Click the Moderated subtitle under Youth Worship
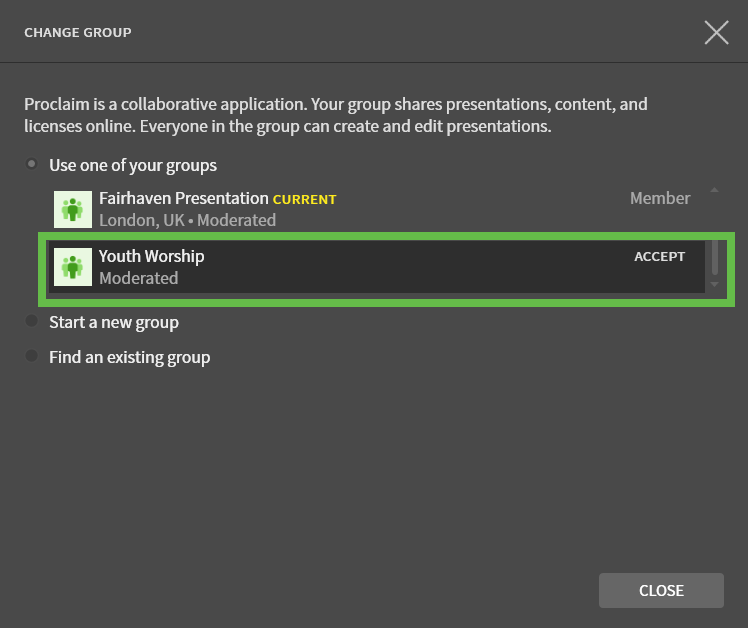 point(139,278)
